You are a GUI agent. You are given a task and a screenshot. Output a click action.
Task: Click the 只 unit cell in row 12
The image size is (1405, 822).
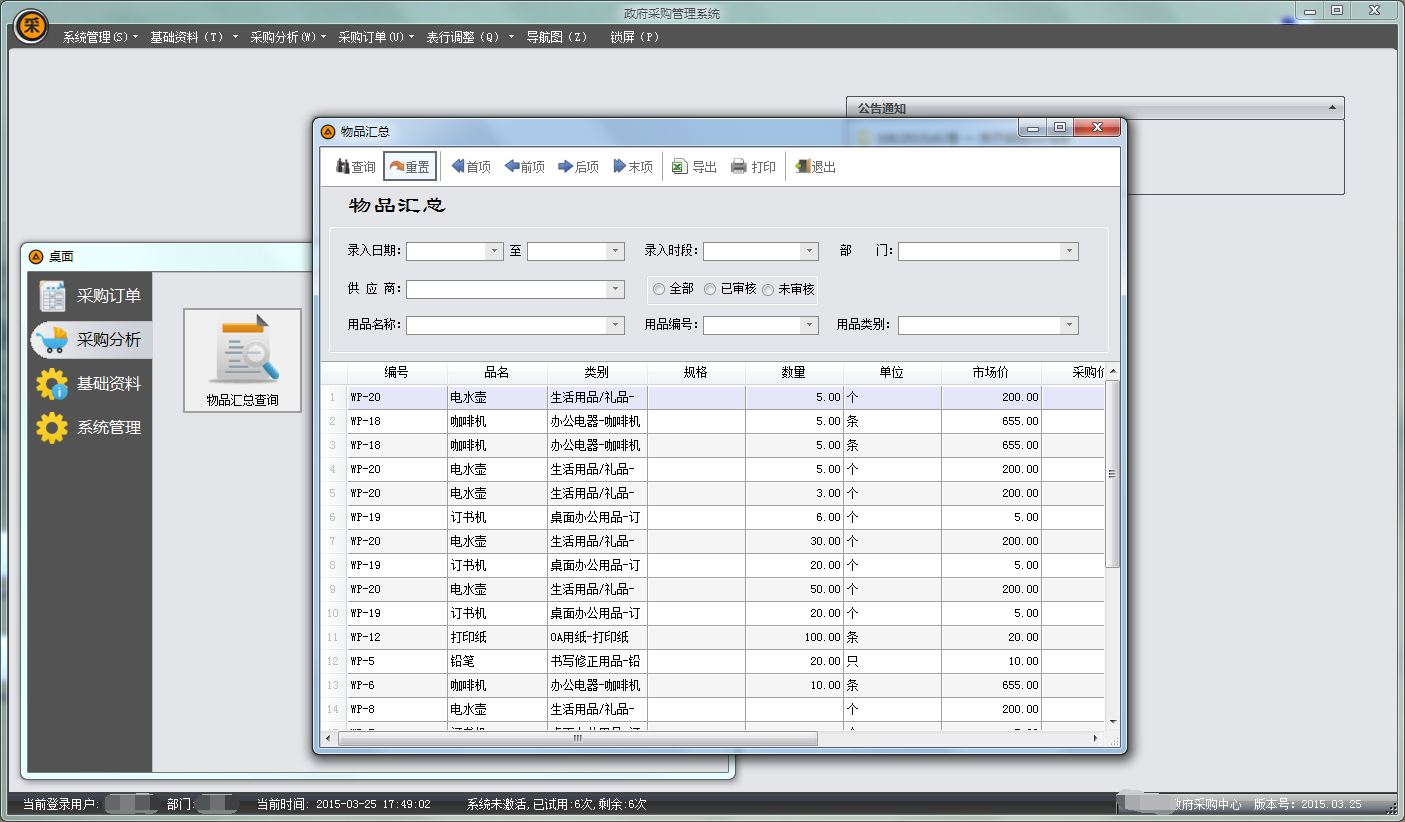[x=892, y=661]
